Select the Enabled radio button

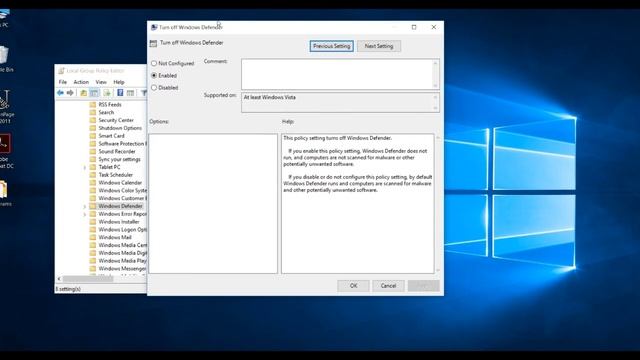tap(154, 76)
